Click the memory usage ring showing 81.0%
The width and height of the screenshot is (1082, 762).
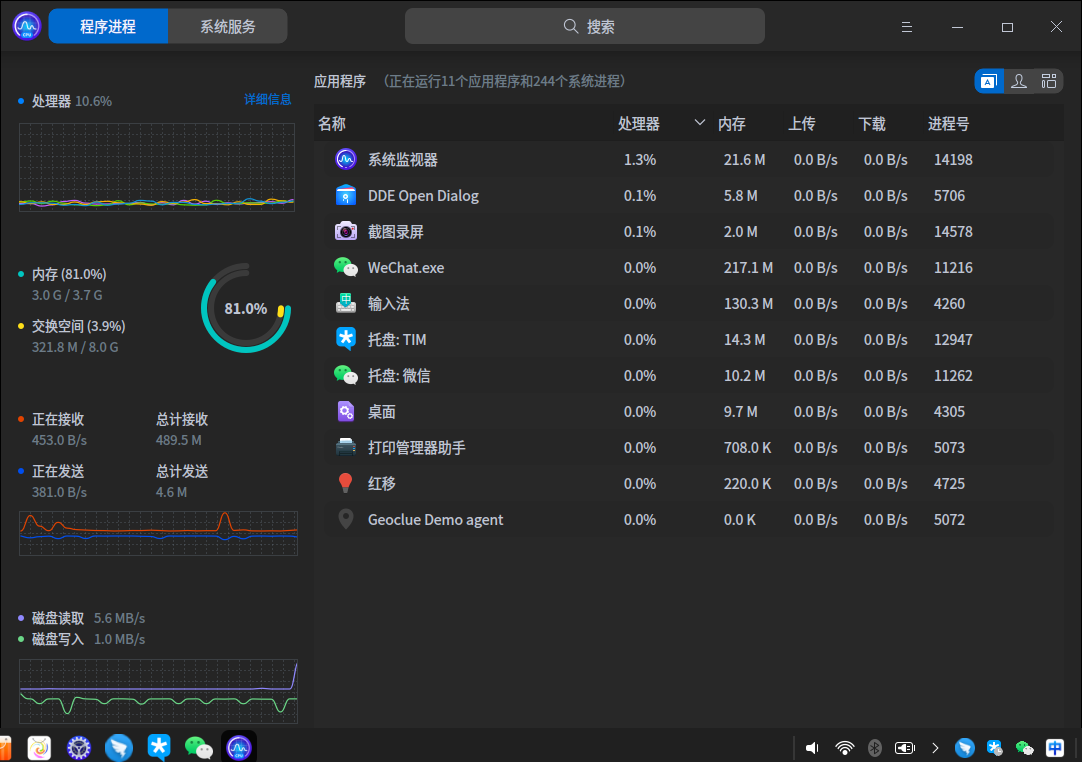pyautogui.click(x=246, y=309)
